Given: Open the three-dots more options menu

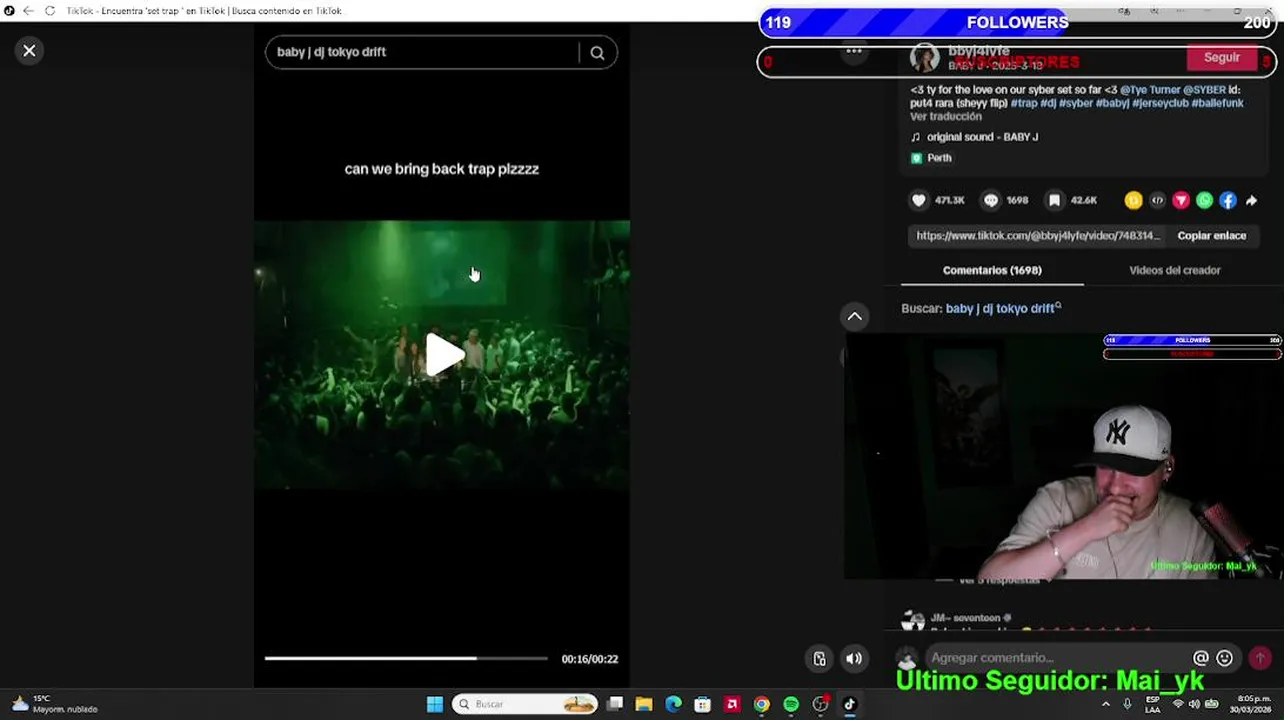Looking at the screenshot, I should click(x=854, y=51).
